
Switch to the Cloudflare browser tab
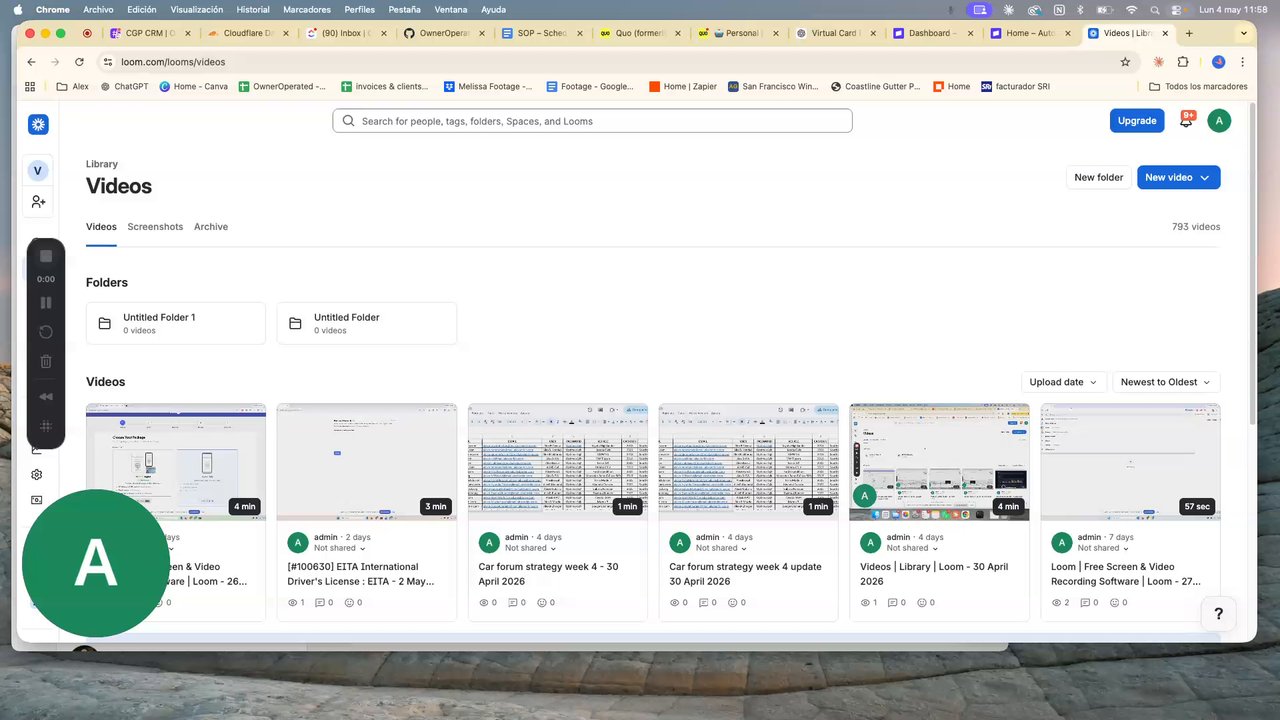(x=247, y=33)
